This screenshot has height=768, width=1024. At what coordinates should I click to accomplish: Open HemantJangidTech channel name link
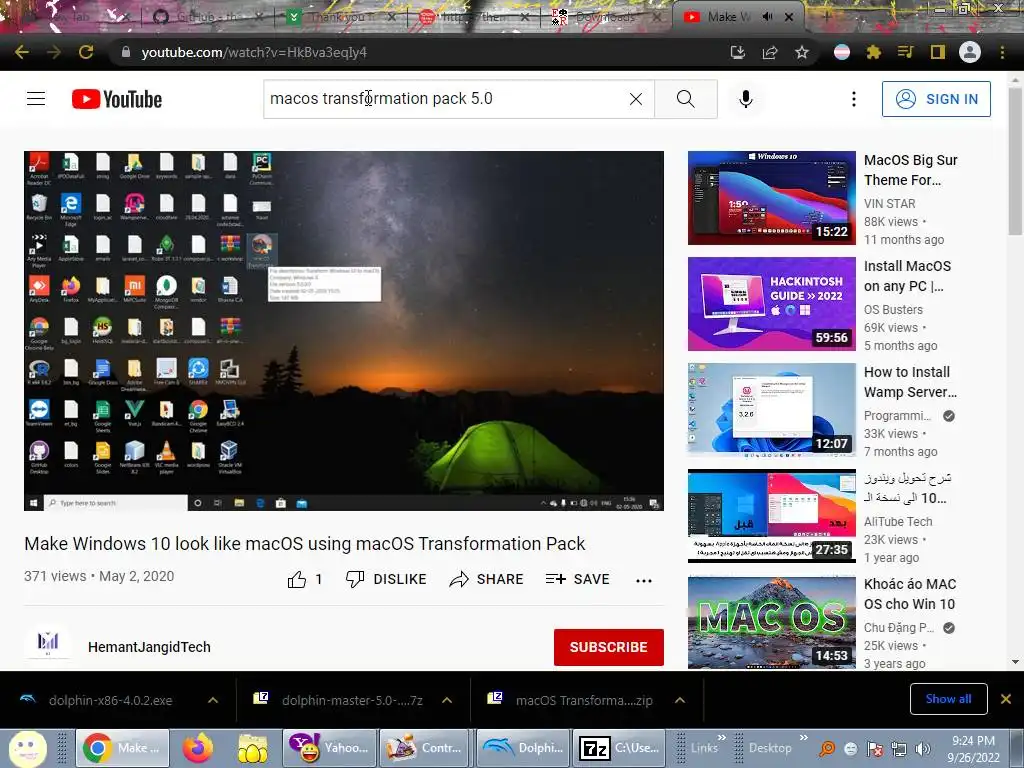pos(150,647)
